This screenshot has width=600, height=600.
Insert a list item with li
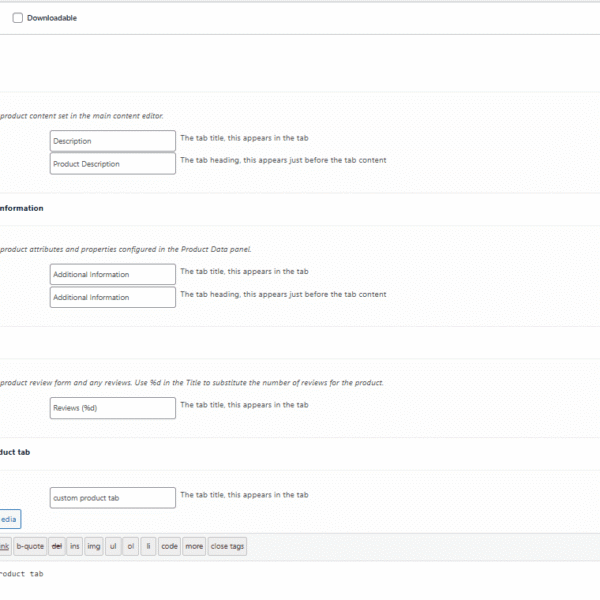click(x=148, y=546)
